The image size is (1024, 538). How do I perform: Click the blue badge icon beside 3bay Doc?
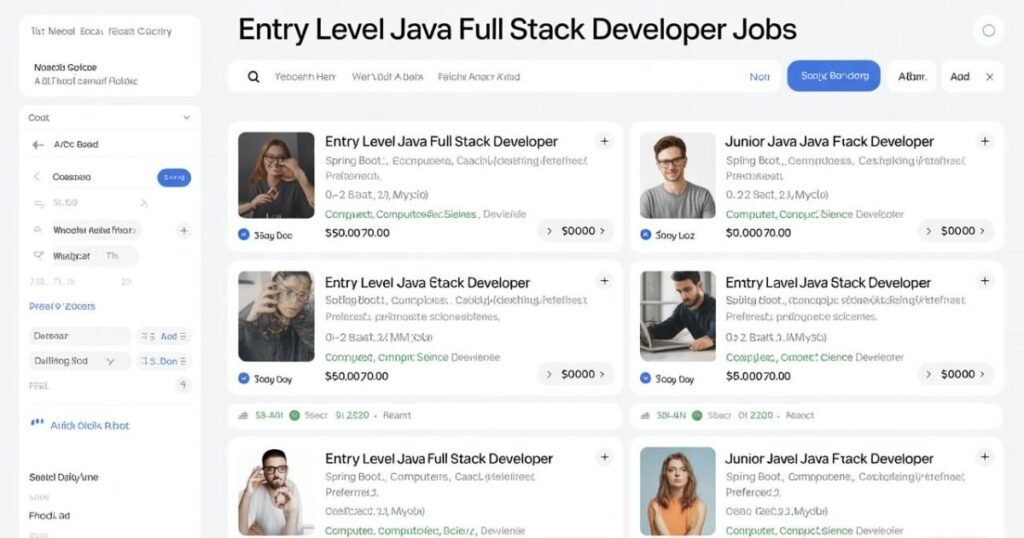point(244,234)
